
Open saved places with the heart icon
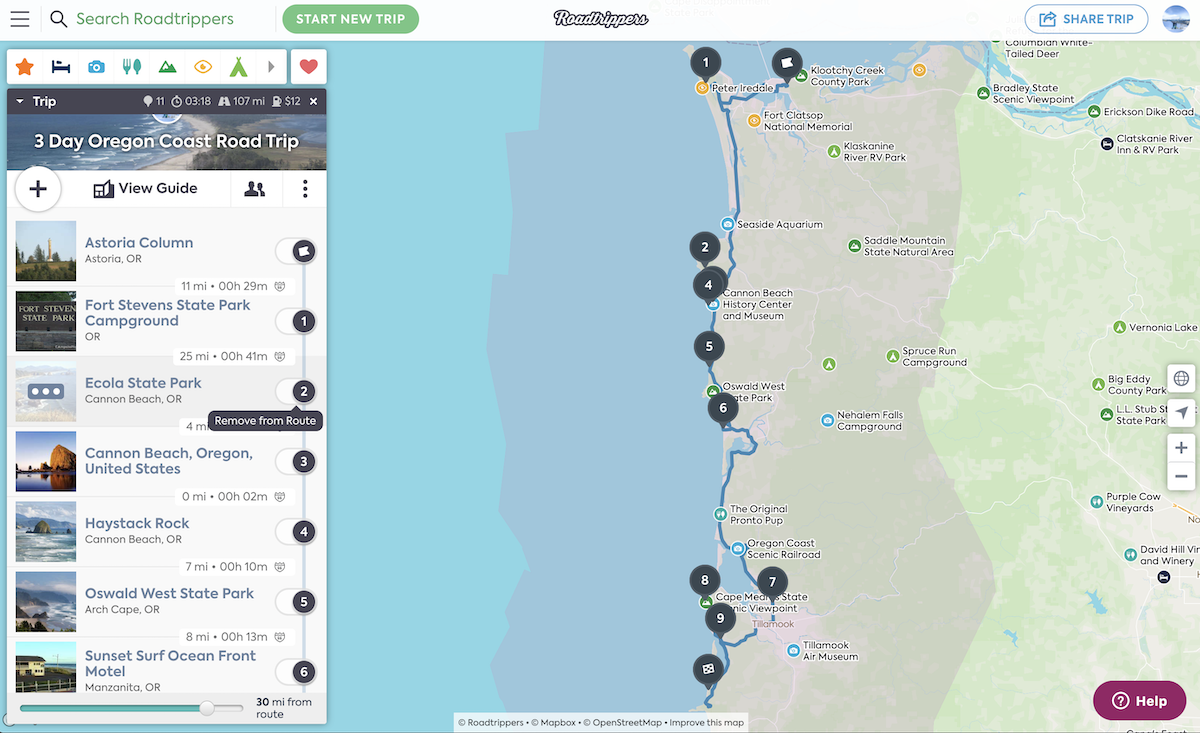tap(309, 67)
